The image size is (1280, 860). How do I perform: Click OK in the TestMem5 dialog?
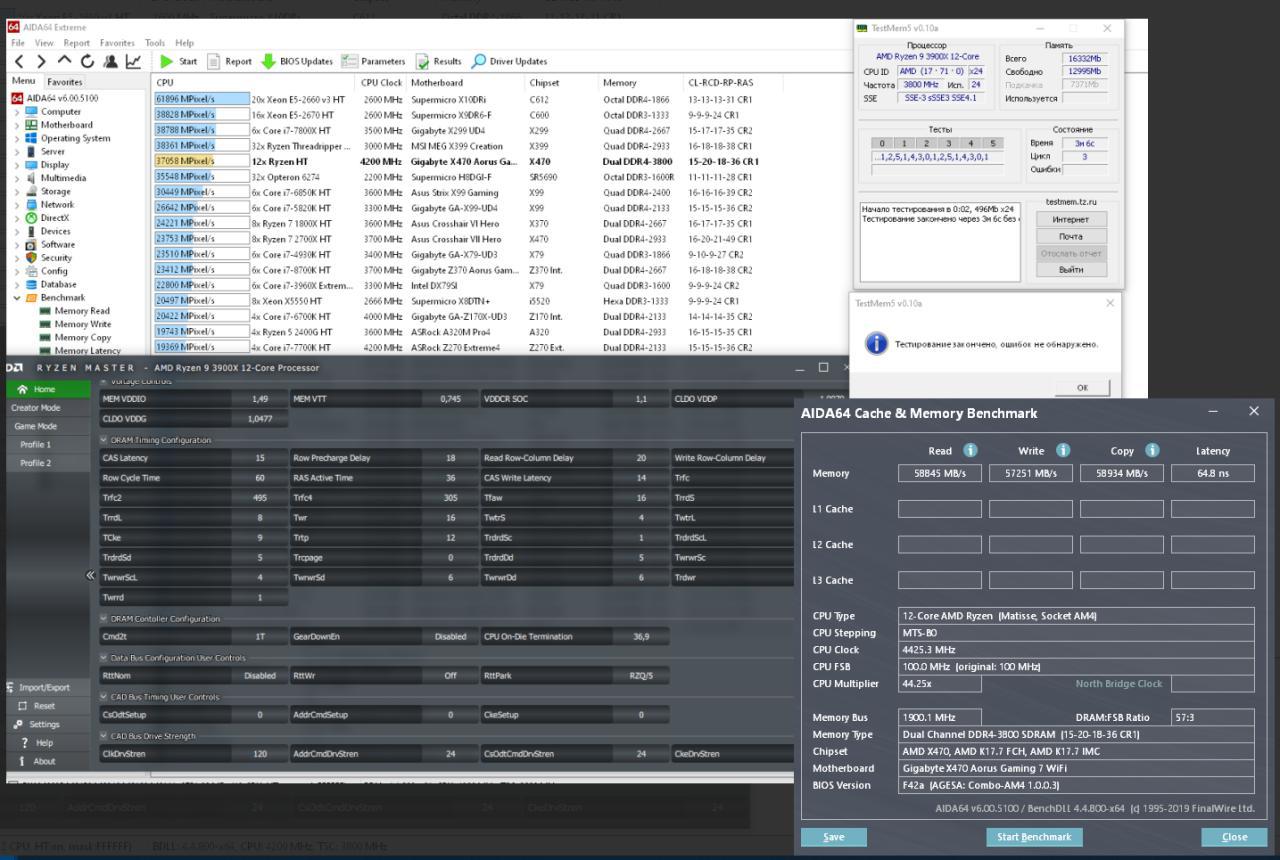(1081, 388)
